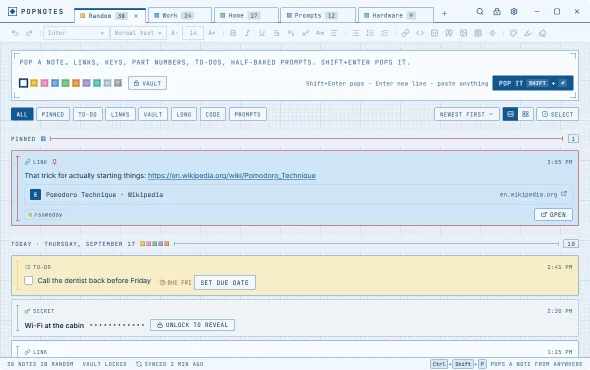Insert a checklist from toolbar
The width and height of the screenshot is (590, 370).
[x=384, y=33]
